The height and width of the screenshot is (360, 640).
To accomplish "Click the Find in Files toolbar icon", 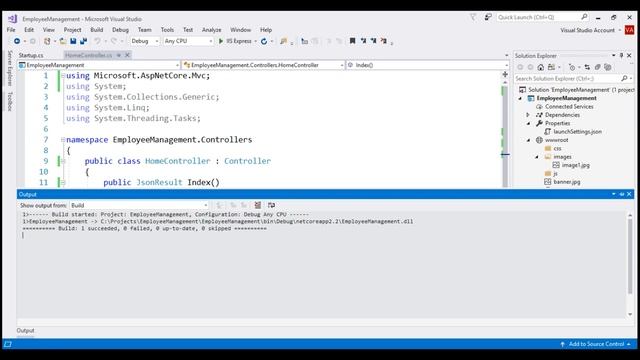I will pyautogui.click(x=283, y=41).
